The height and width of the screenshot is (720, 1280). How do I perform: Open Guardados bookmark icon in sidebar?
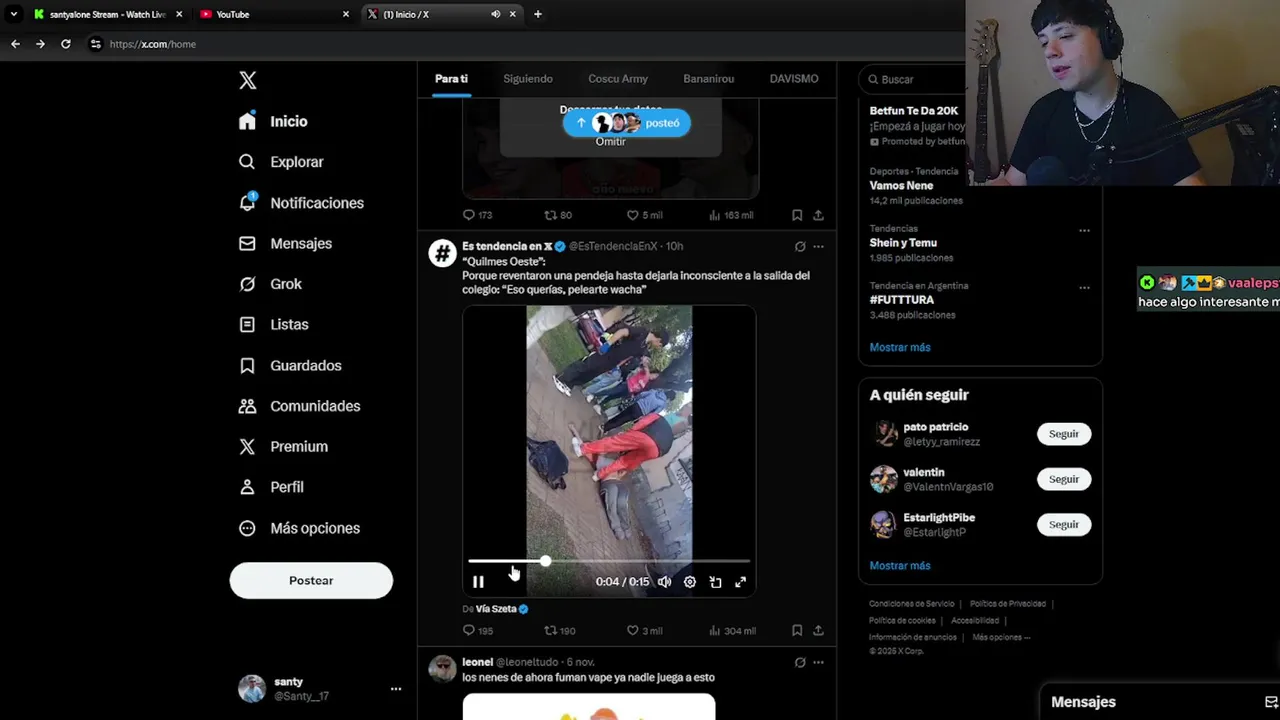click(x=247, y=365)
